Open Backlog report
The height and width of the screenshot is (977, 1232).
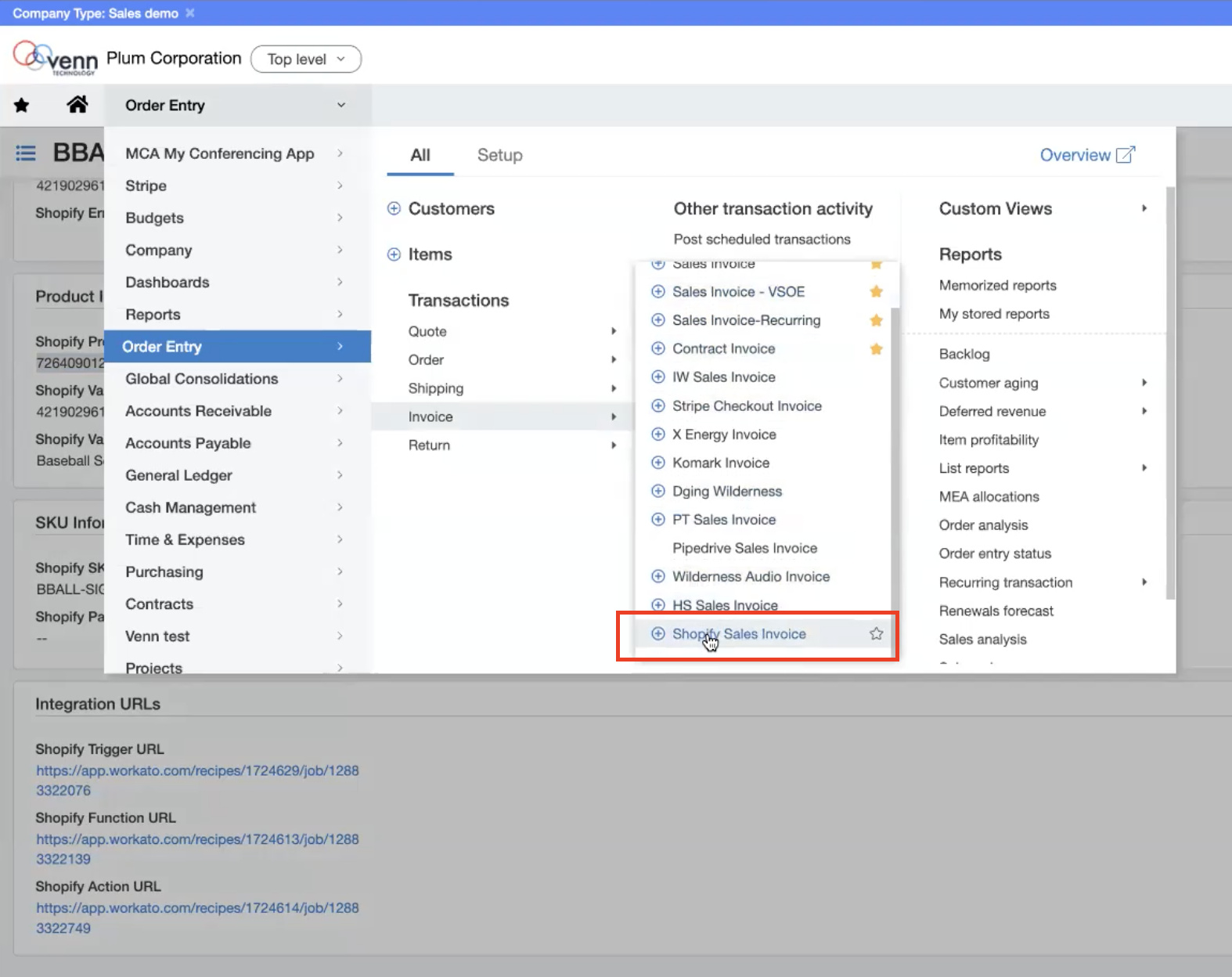click(964, 354)
